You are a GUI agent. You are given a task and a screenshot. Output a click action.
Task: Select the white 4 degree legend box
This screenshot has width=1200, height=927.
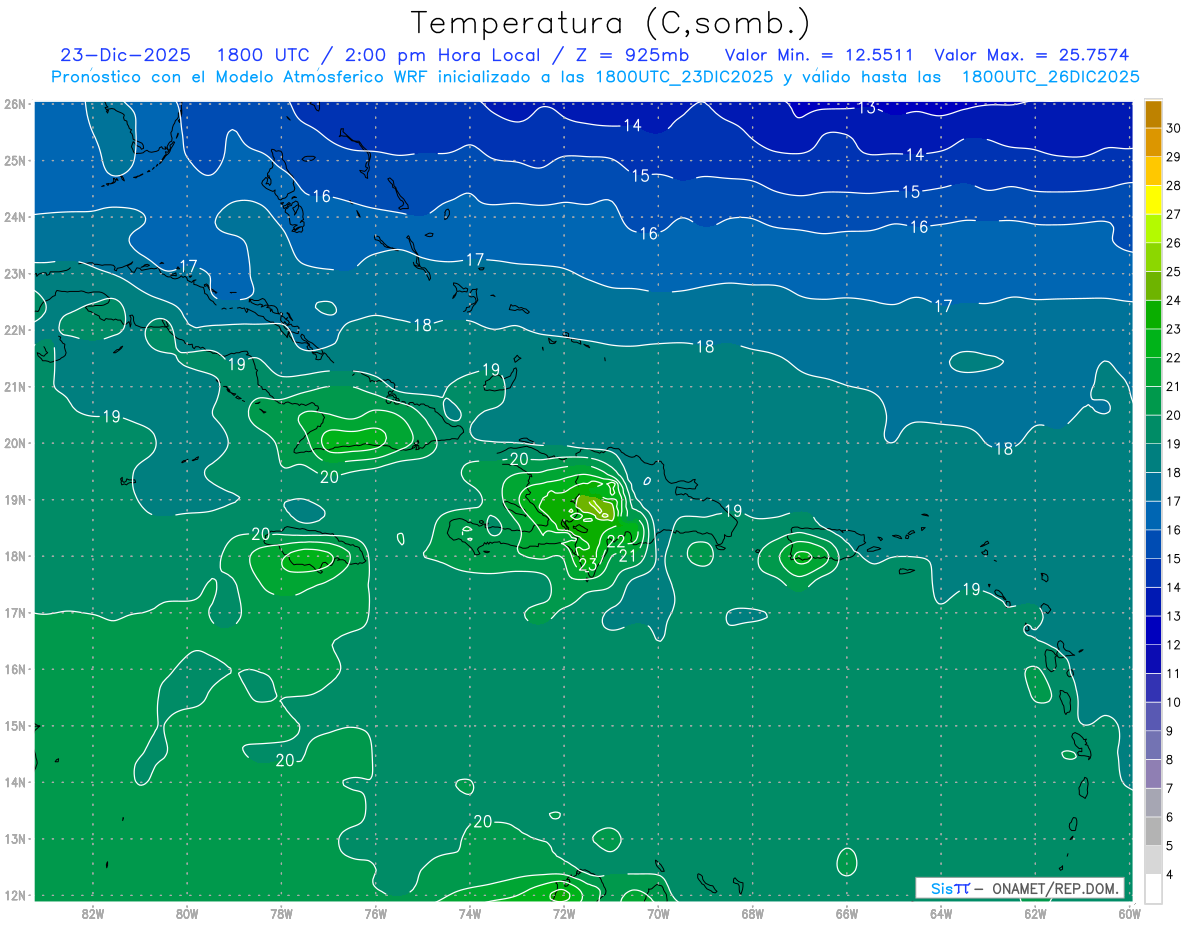[x=1153, y=888]
